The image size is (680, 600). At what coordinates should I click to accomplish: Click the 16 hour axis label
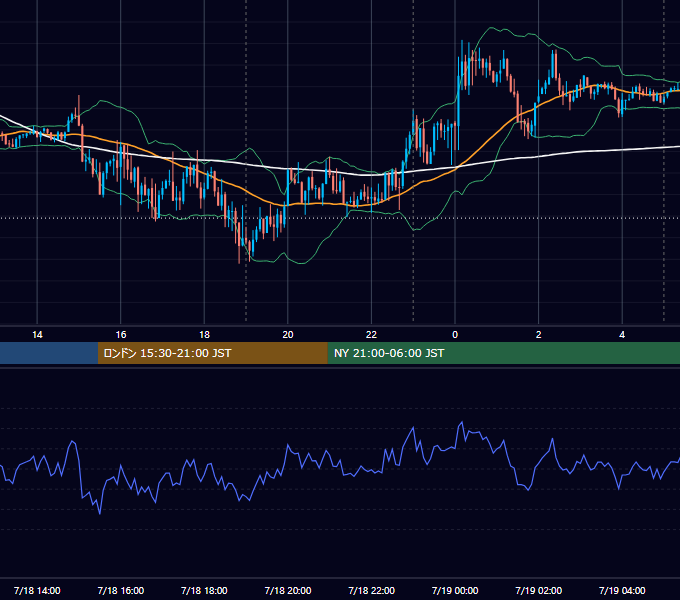coord(121,335)
